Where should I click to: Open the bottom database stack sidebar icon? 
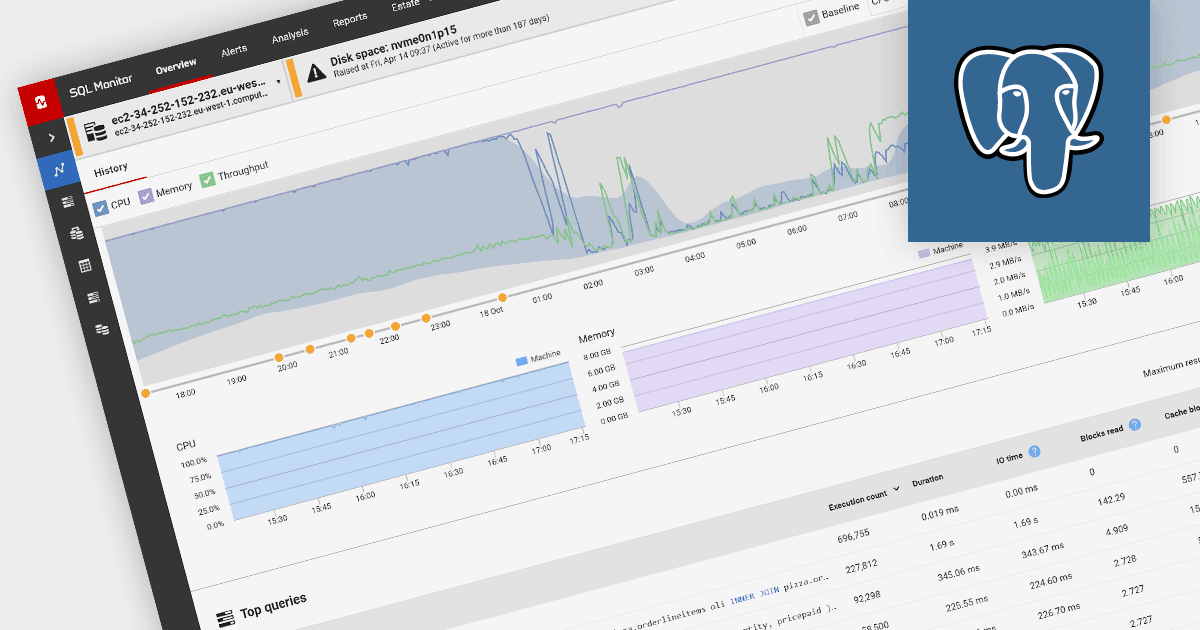point(101,329)
